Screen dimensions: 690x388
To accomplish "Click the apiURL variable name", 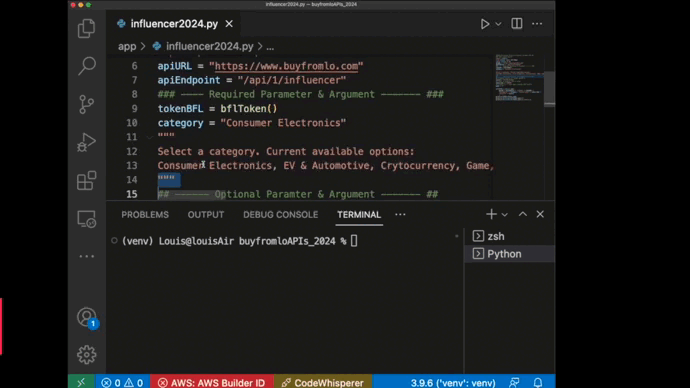I will coord(175,66).
